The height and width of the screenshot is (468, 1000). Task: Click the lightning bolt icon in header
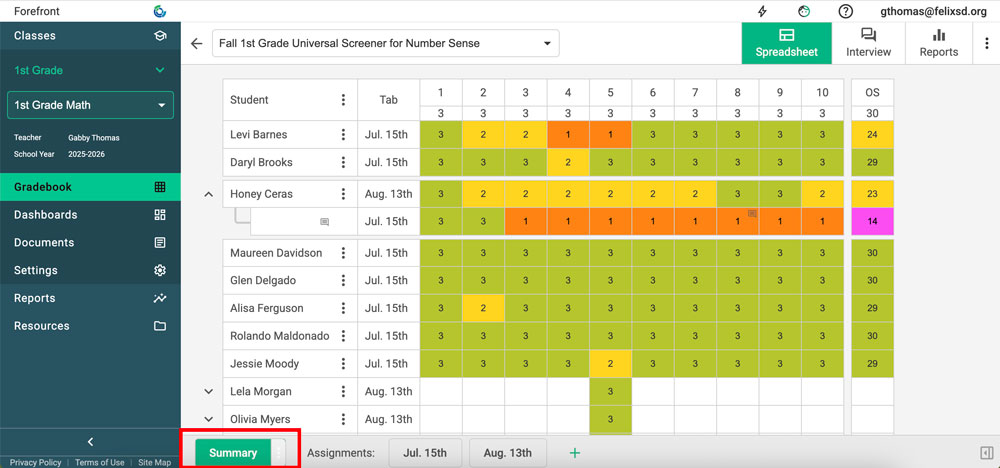coord(762,11)
